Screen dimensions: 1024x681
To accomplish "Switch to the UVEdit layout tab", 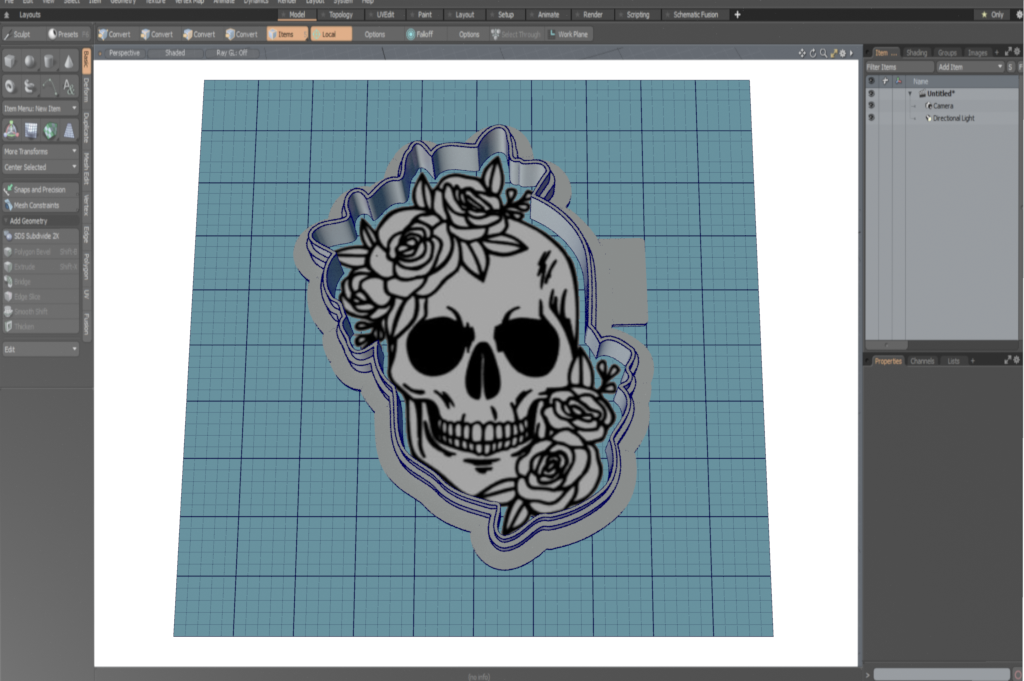I will point(385,14).
